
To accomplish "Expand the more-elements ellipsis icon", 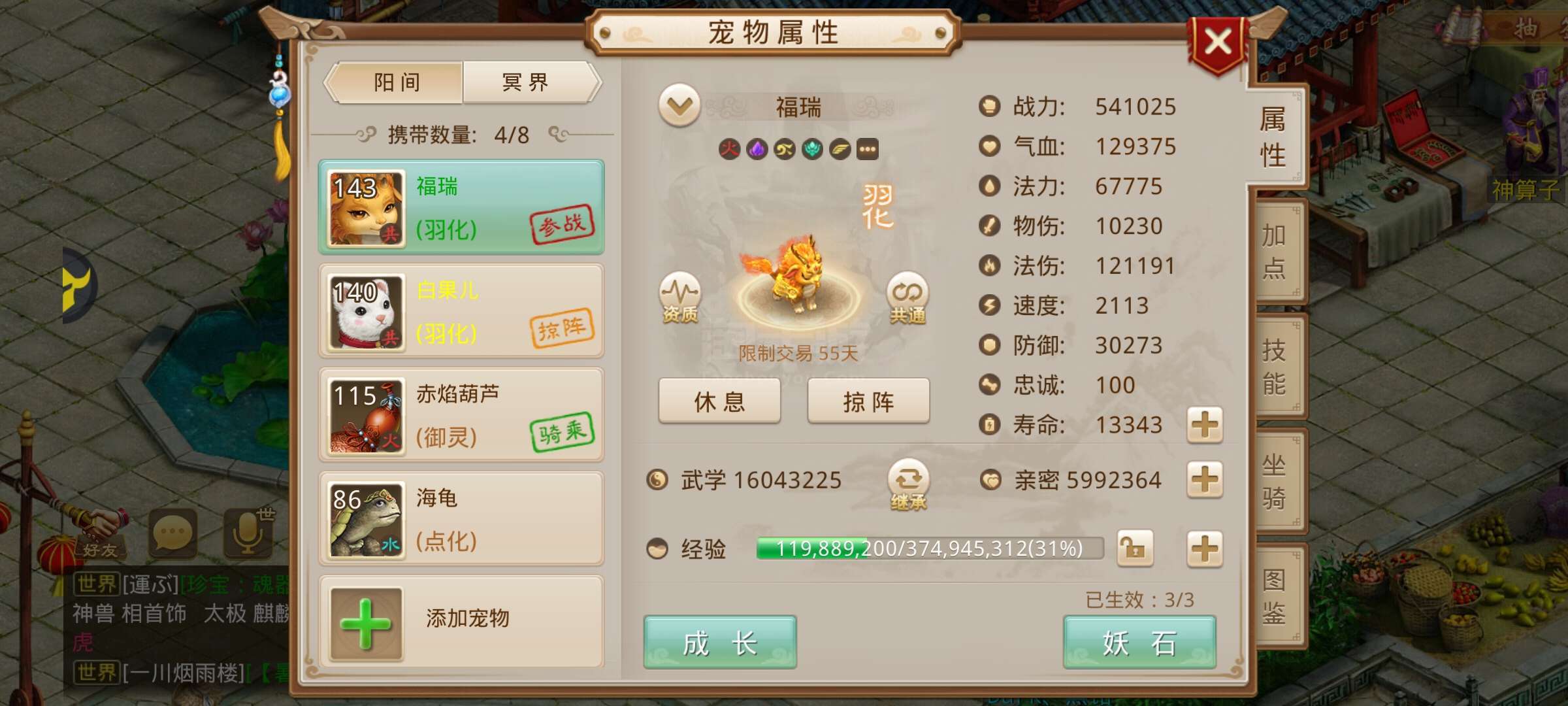I will [x=868, y=149].
